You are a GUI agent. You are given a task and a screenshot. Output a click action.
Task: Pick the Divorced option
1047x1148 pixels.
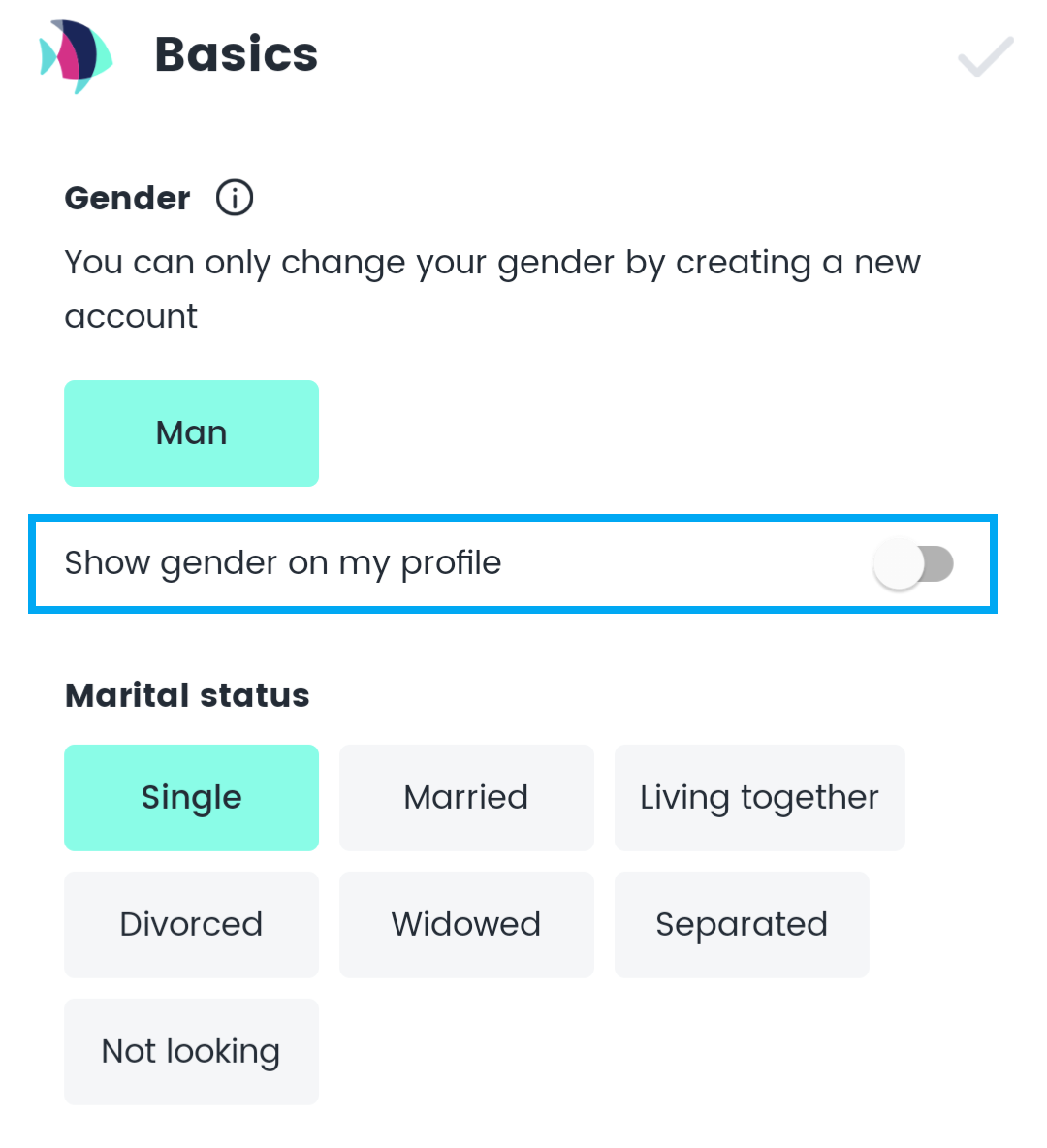pyautogui.click(x=191, y=925)
